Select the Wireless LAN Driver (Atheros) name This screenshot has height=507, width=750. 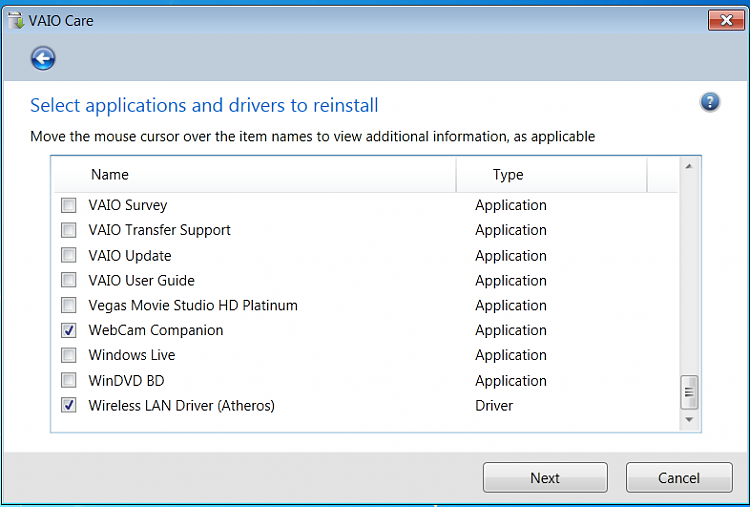pyautogui.click(x=181, y=406)
